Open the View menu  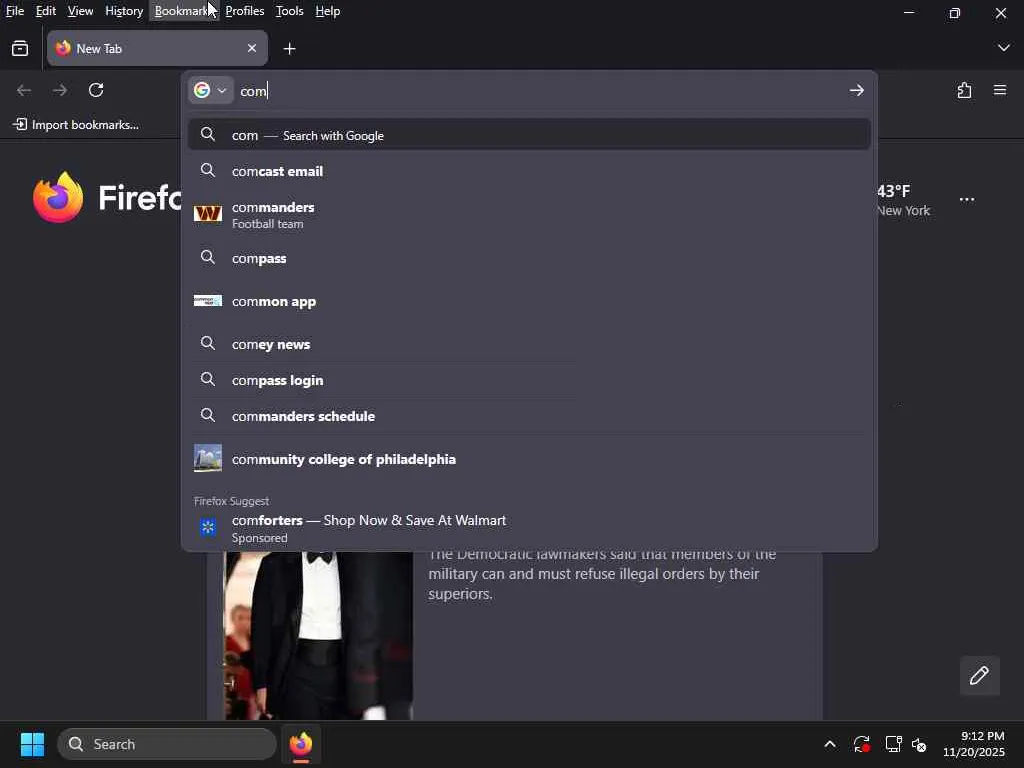(x=80, y=11)
